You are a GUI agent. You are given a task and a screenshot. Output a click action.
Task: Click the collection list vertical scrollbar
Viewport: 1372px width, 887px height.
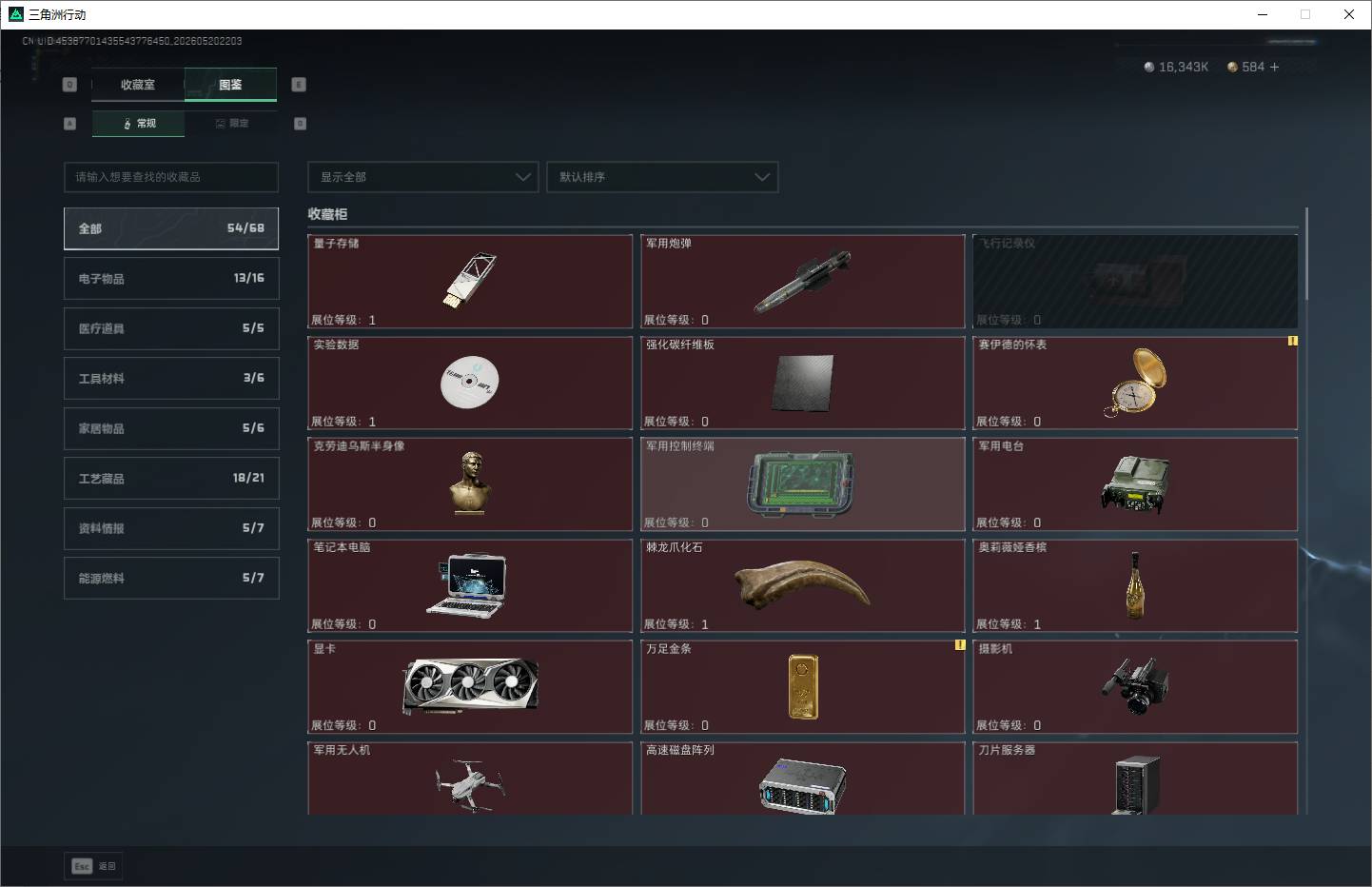(x=1306, y=255)
